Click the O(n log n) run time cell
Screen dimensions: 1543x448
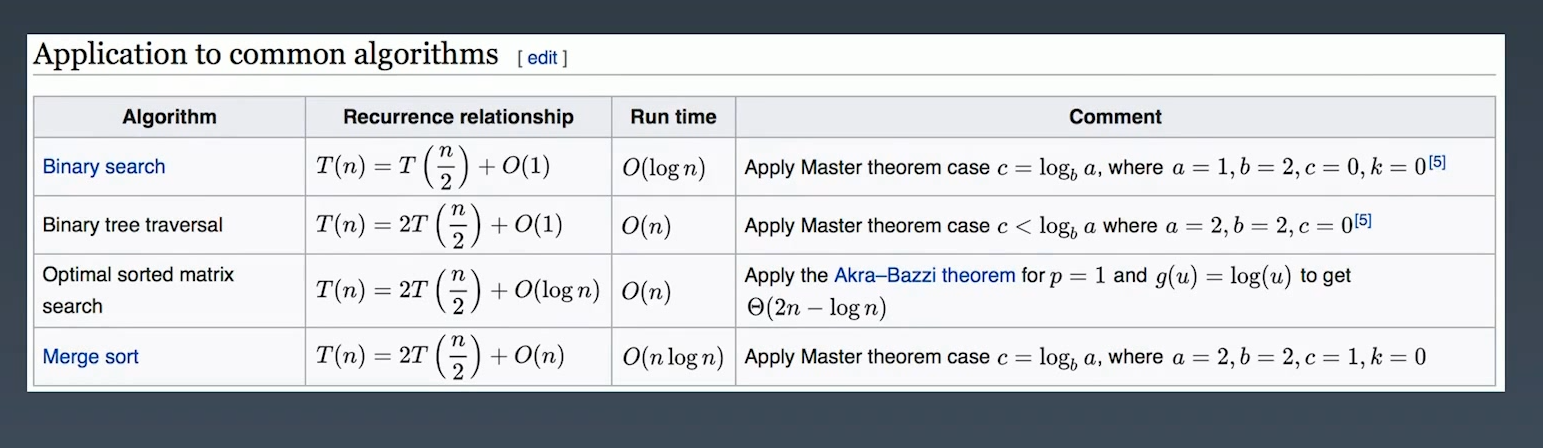click(x=673, y=357)
